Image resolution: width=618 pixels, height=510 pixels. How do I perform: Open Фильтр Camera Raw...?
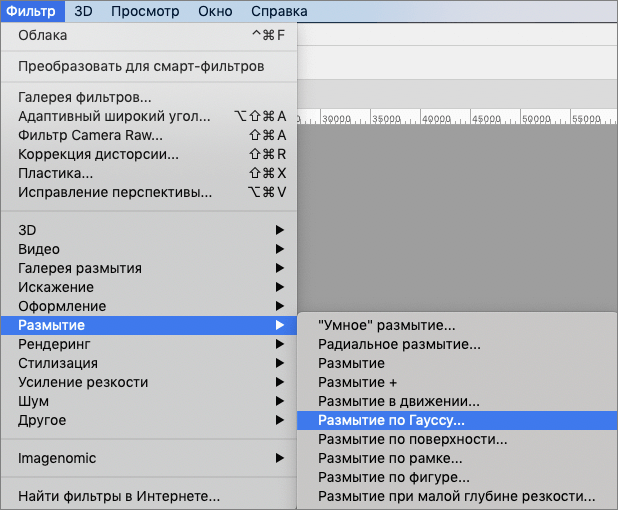(149, 135)
